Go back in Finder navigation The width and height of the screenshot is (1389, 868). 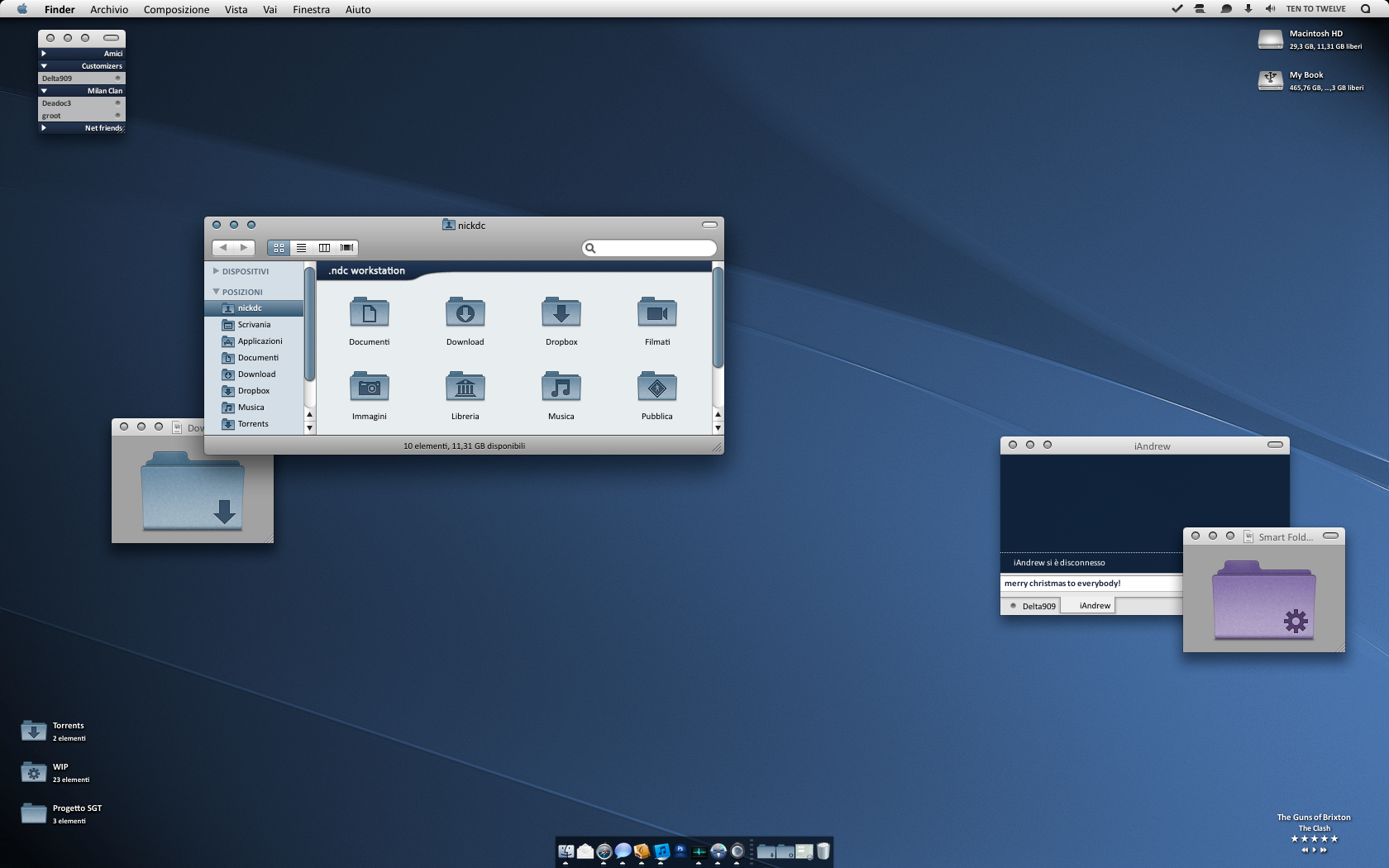pos(222,247)
